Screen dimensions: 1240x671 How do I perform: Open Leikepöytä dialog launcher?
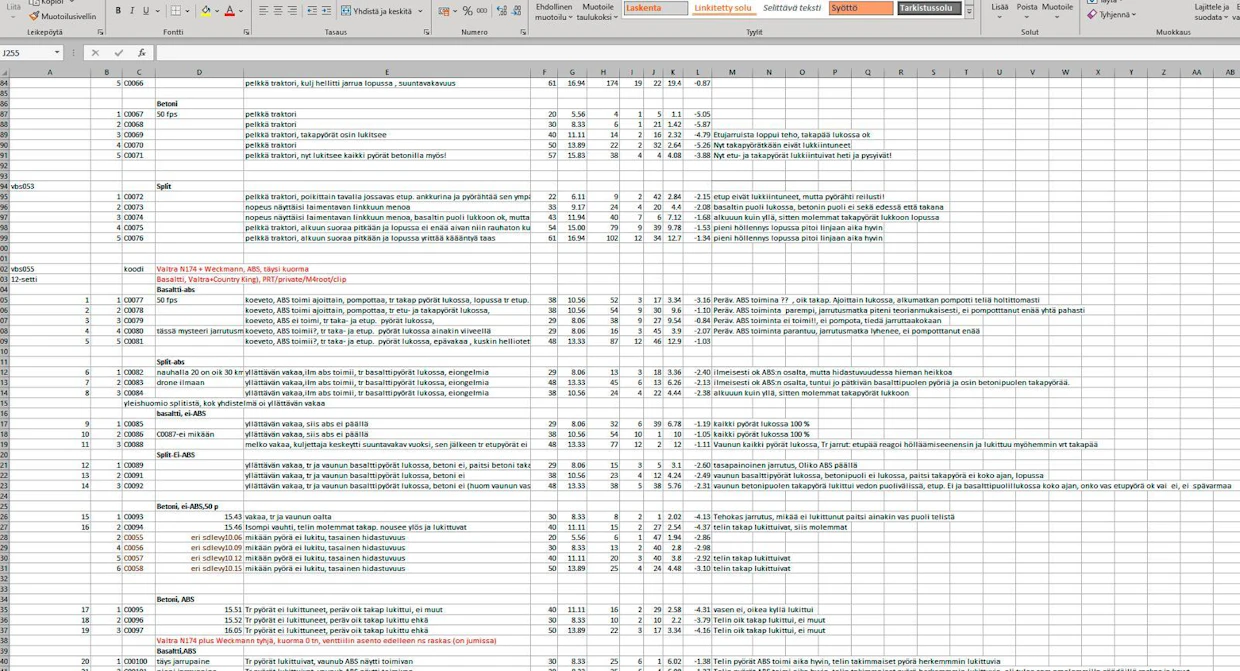click(101, 33)
